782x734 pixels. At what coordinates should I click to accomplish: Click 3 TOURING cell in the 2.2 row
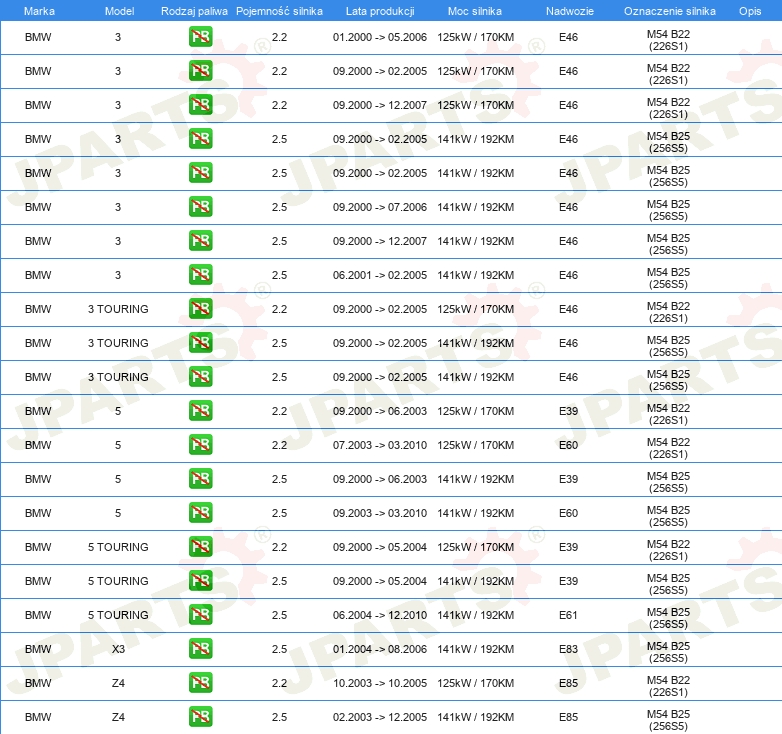pyautogui.click(x=118, y=309)
